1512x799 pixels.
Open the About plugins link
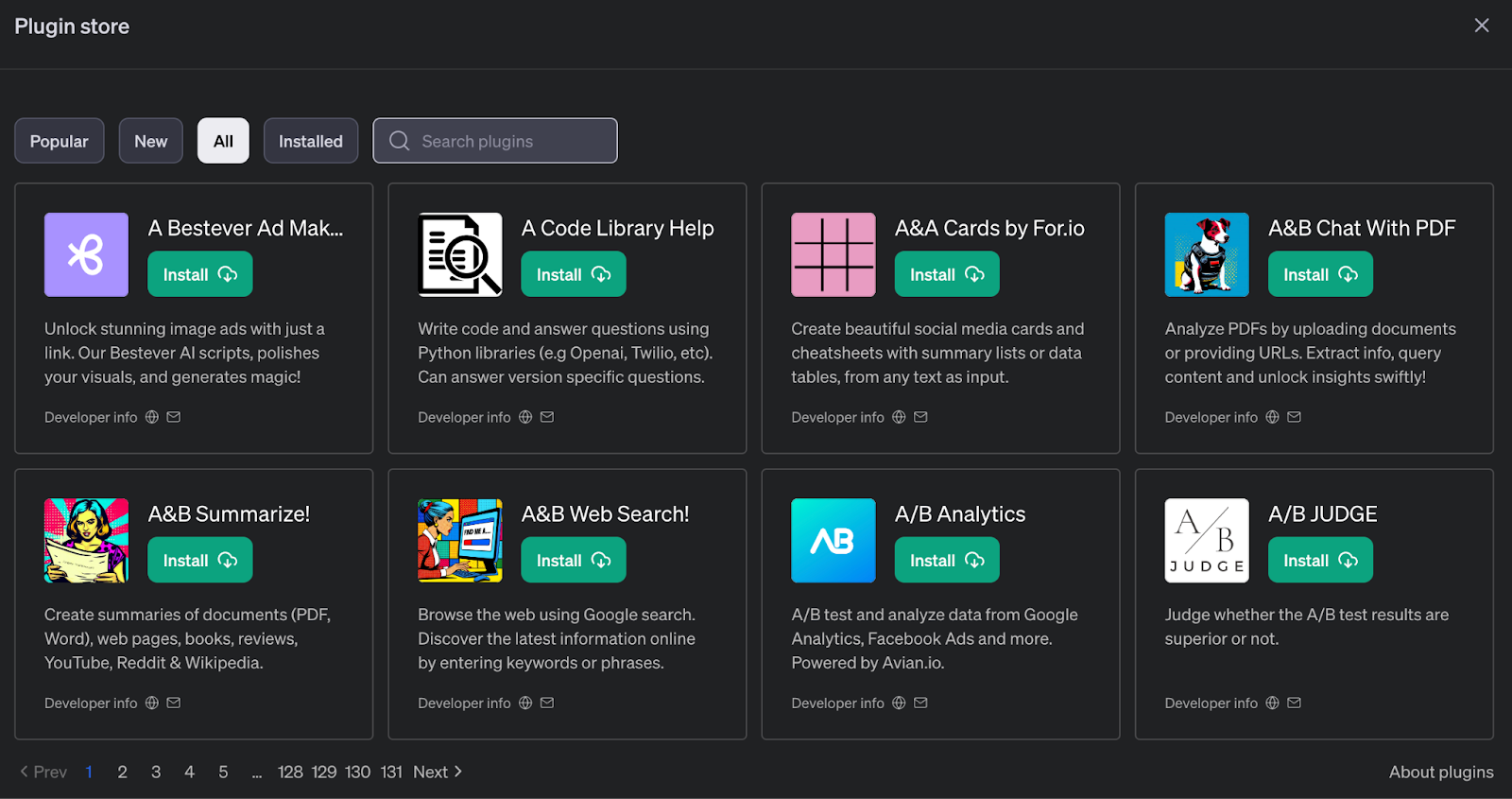(x=1440, y=772)
